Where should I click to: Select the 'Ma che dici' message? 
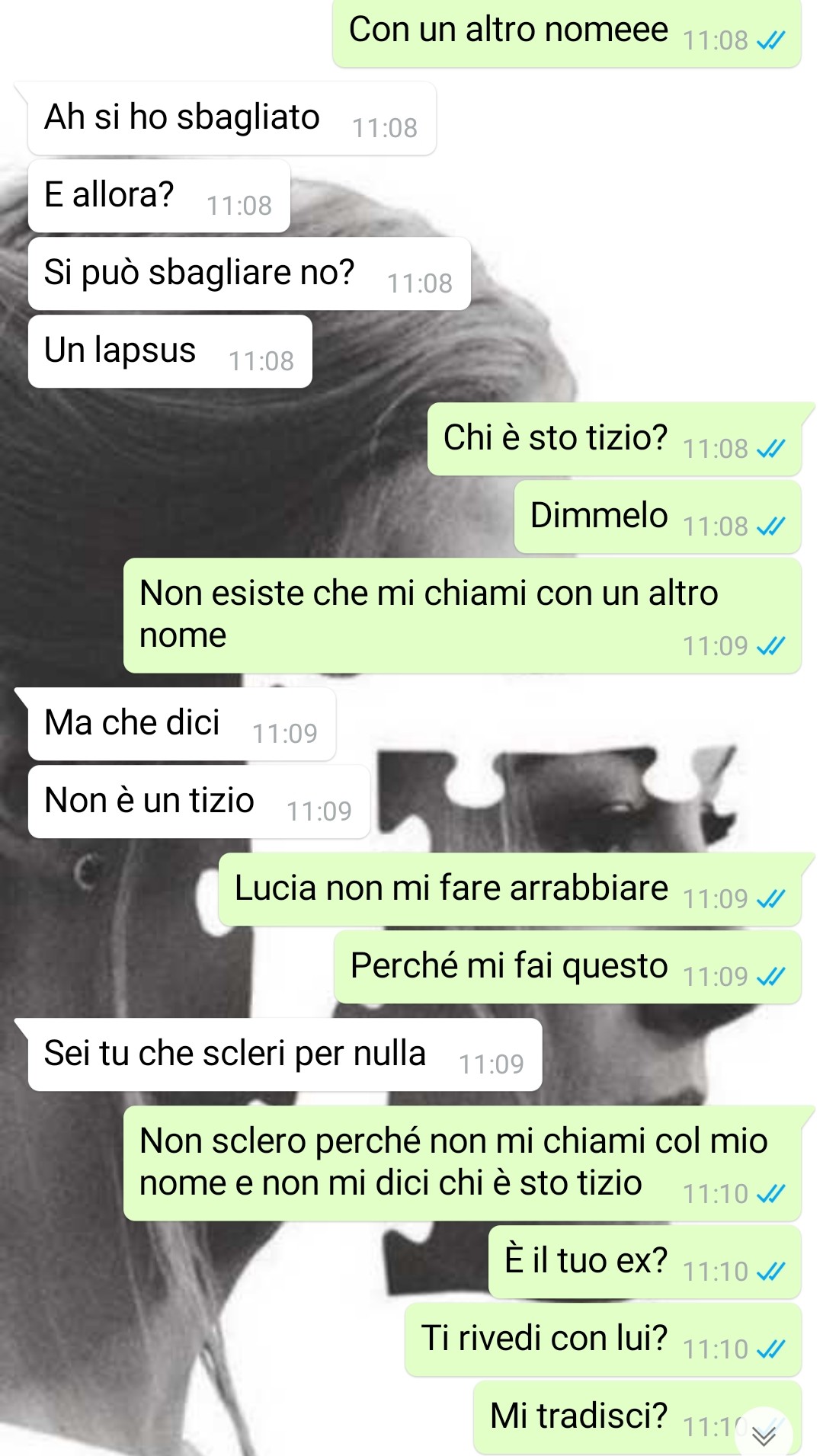181,724
